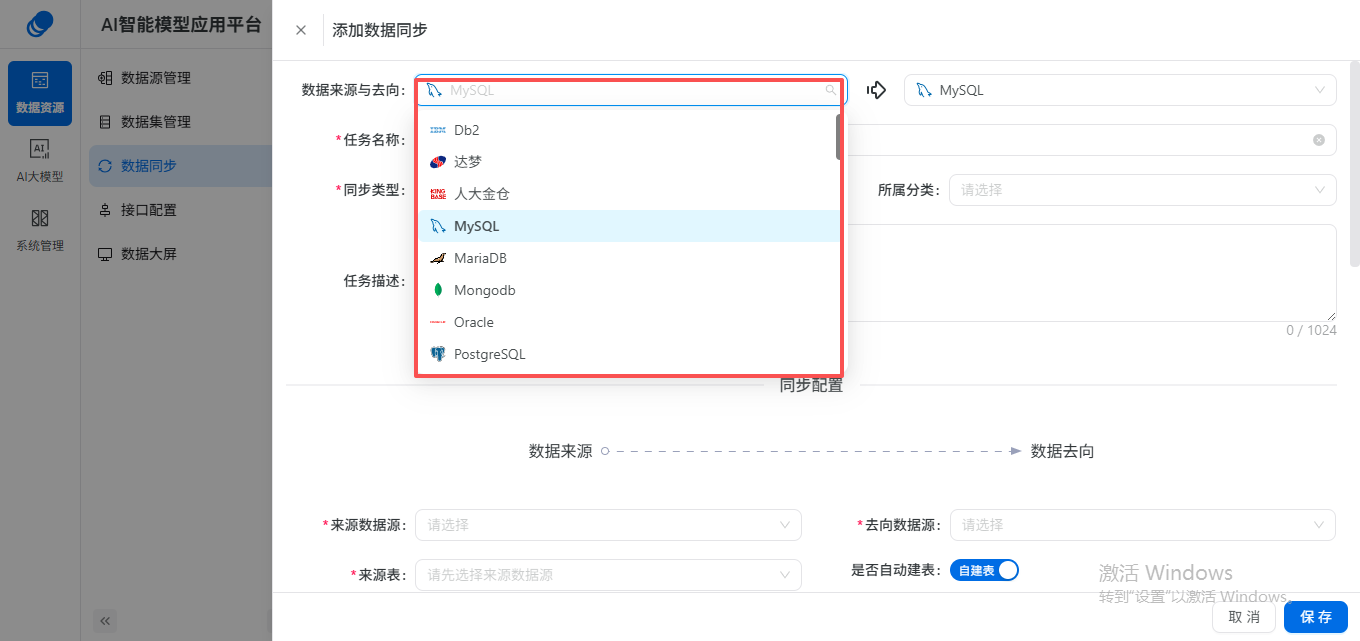Select 数据集管理 menu item
The image size is (1360, 641).
(x=155, y=122)
